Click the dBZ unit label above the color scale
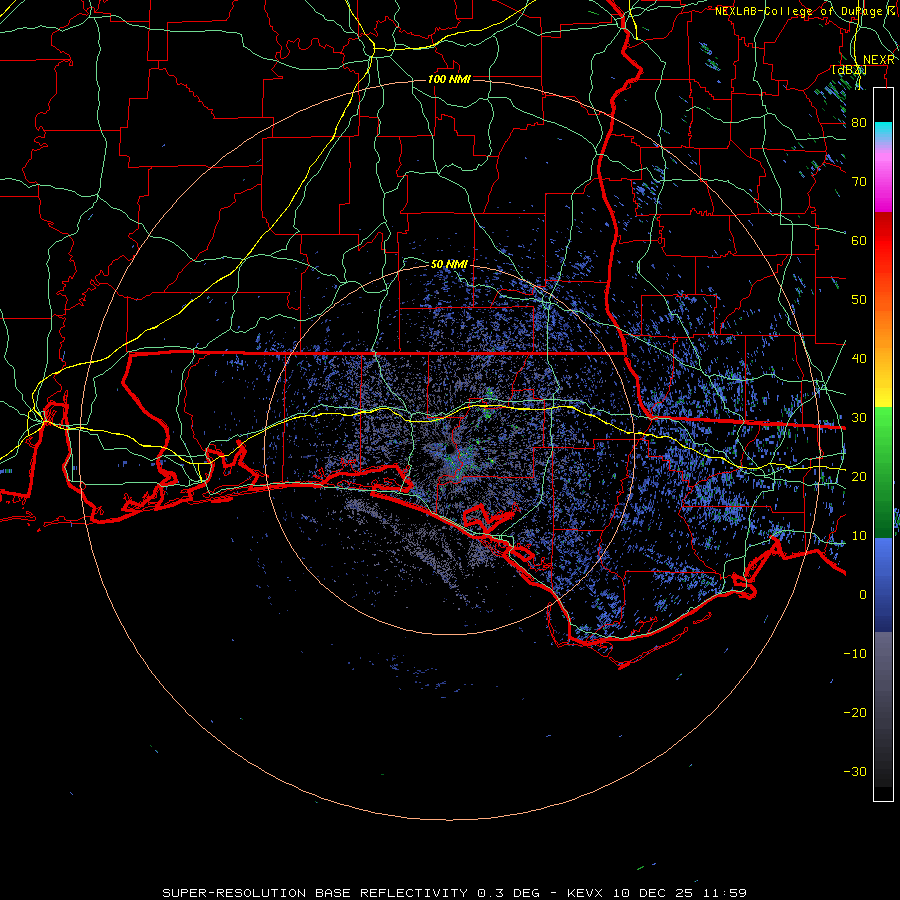 849,70
